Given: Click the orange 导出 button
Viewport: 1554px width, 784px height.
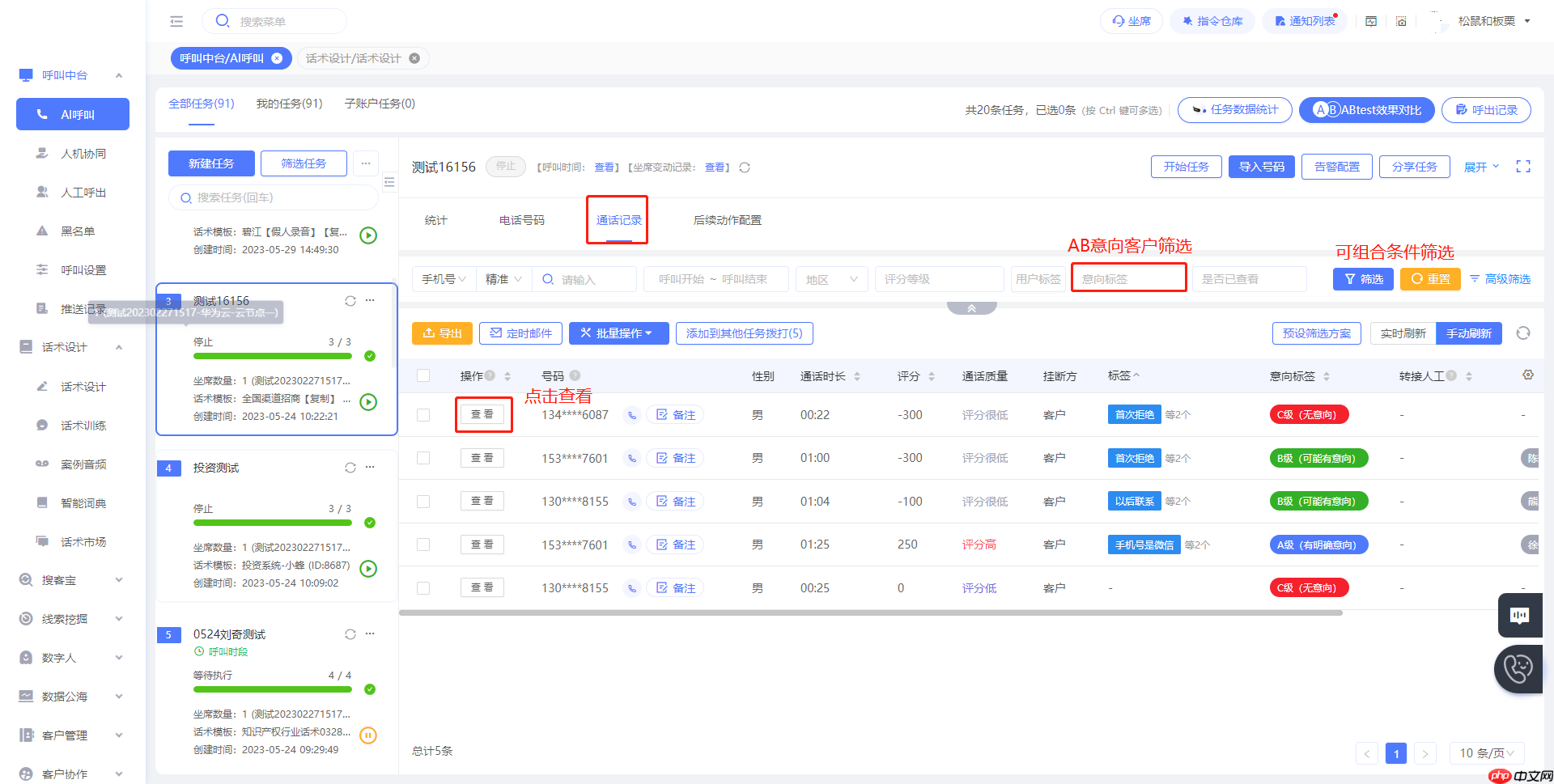Looking at the screenshot, I should [442, 333].
